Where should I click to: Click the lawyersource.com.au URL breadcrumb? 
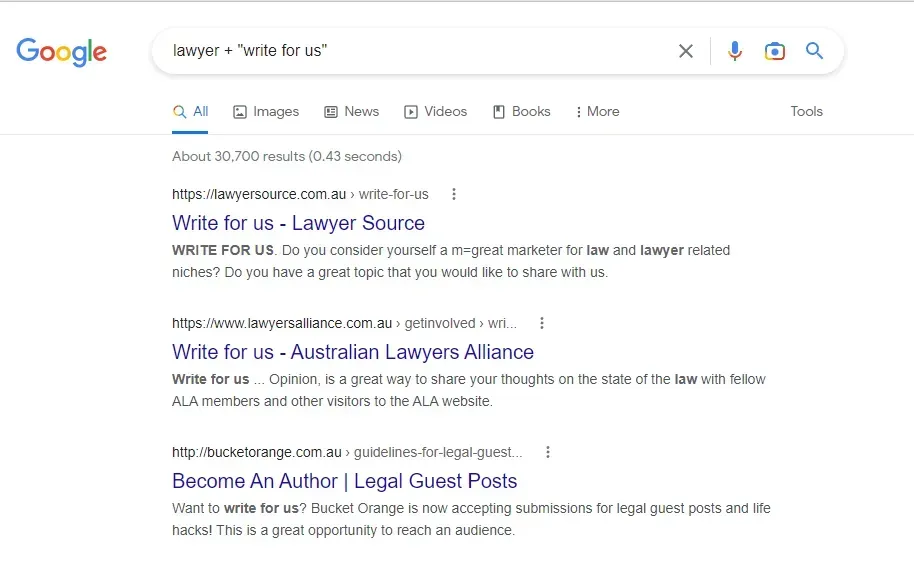click(x=300, y=194)
